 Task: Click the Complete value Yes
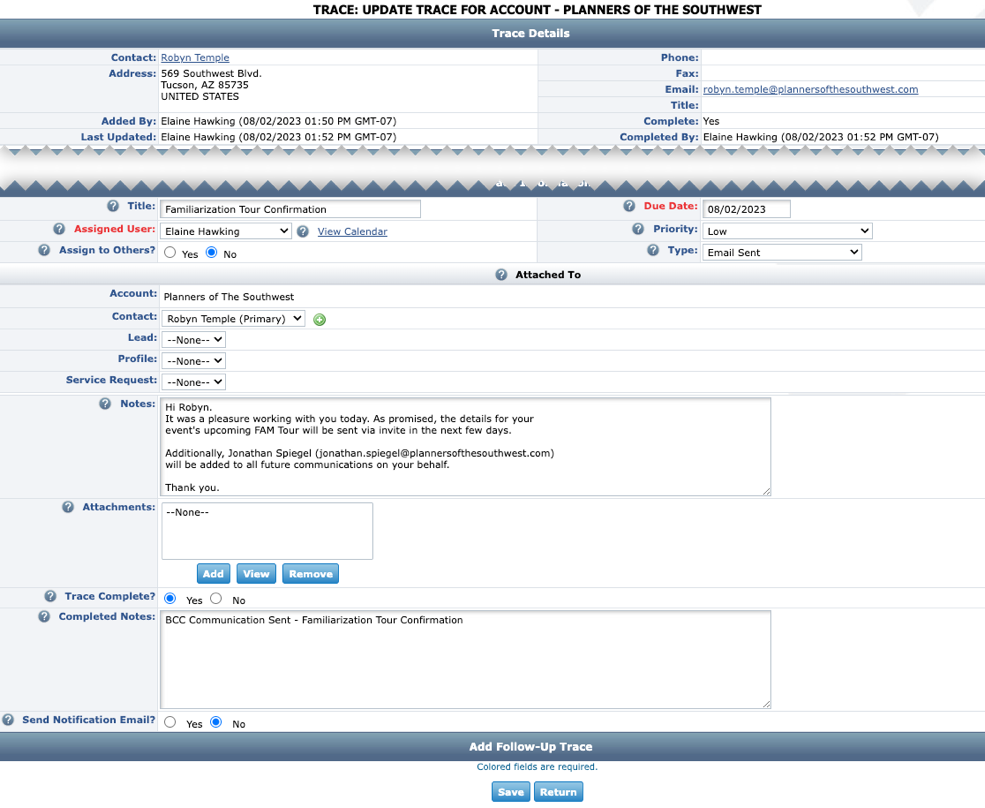click(711, 121)
